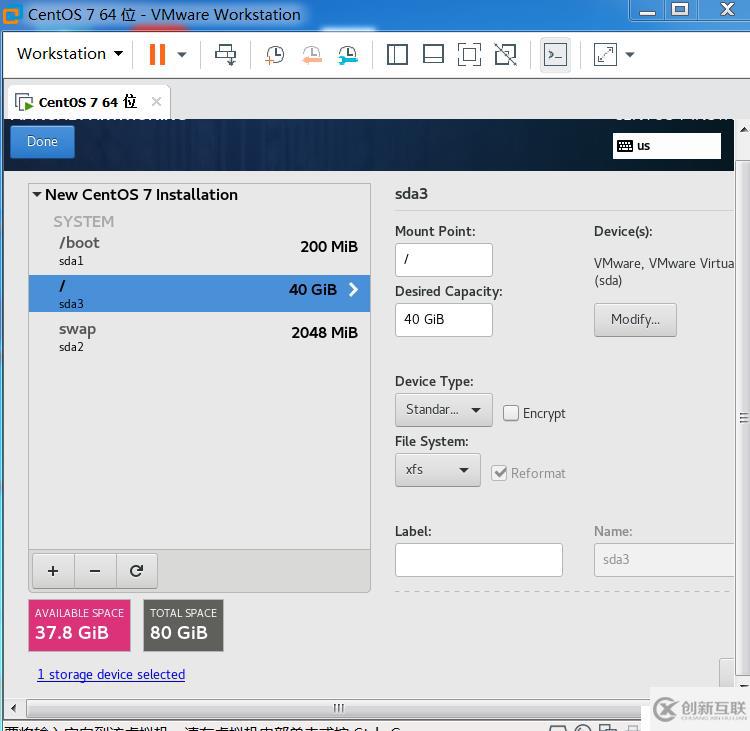The height and width of the screenshot is (731, 750).
Task: Click the chevron arrow on the sda3 row
Action: 353,289
